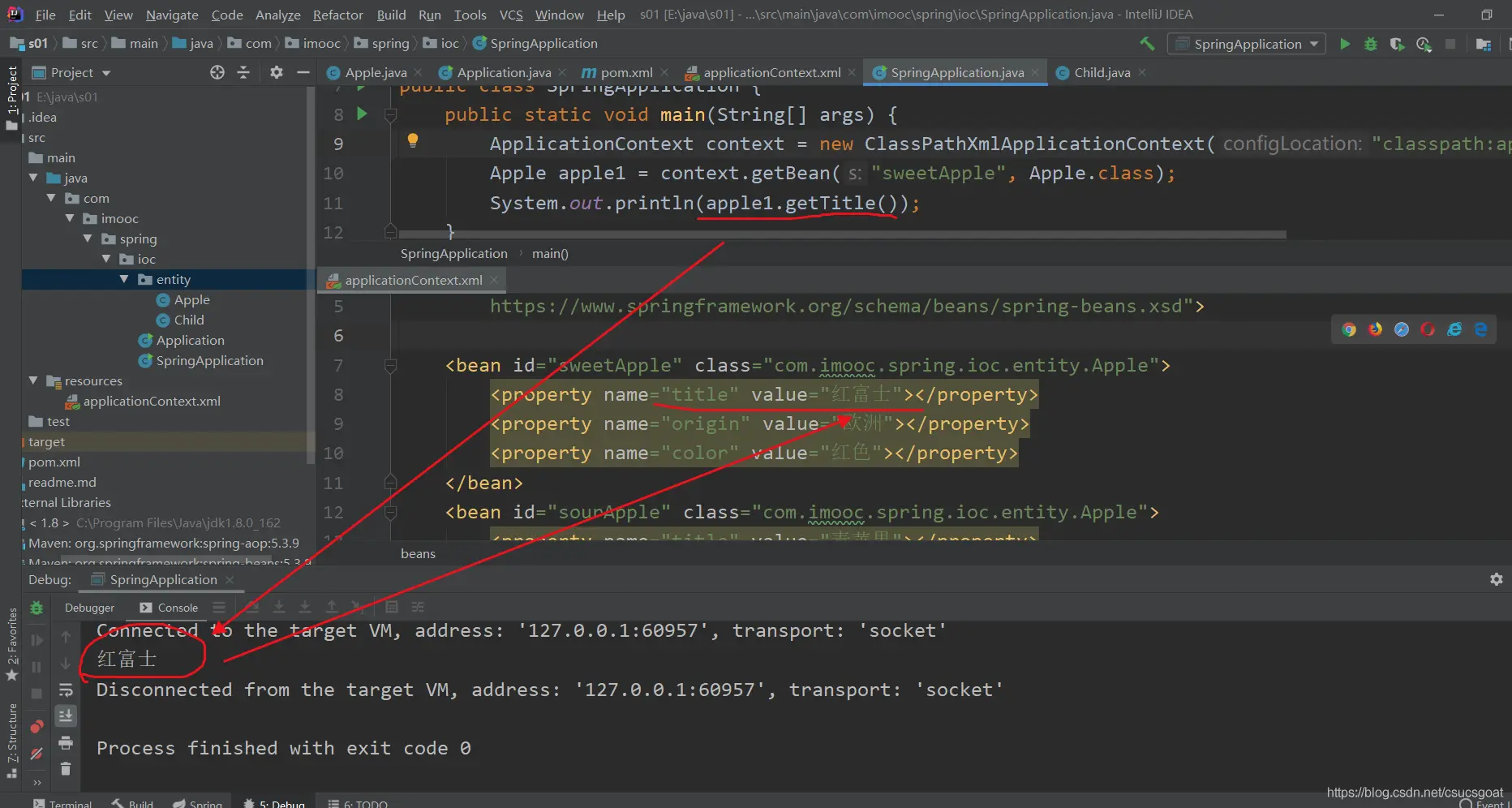Collapse the entity package folder
Image resolution: width=1512 pixels, height=808 pixels.
point(124,279)
